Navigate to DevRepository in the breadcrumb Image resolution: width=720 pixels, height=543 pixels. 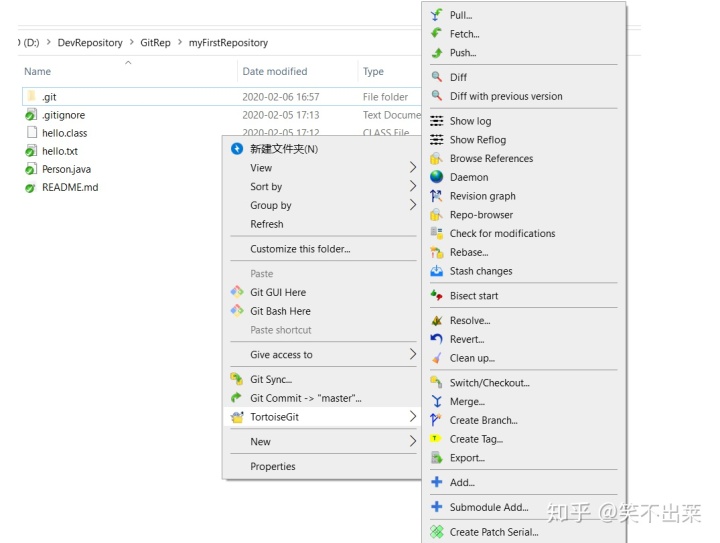point(90,43)
